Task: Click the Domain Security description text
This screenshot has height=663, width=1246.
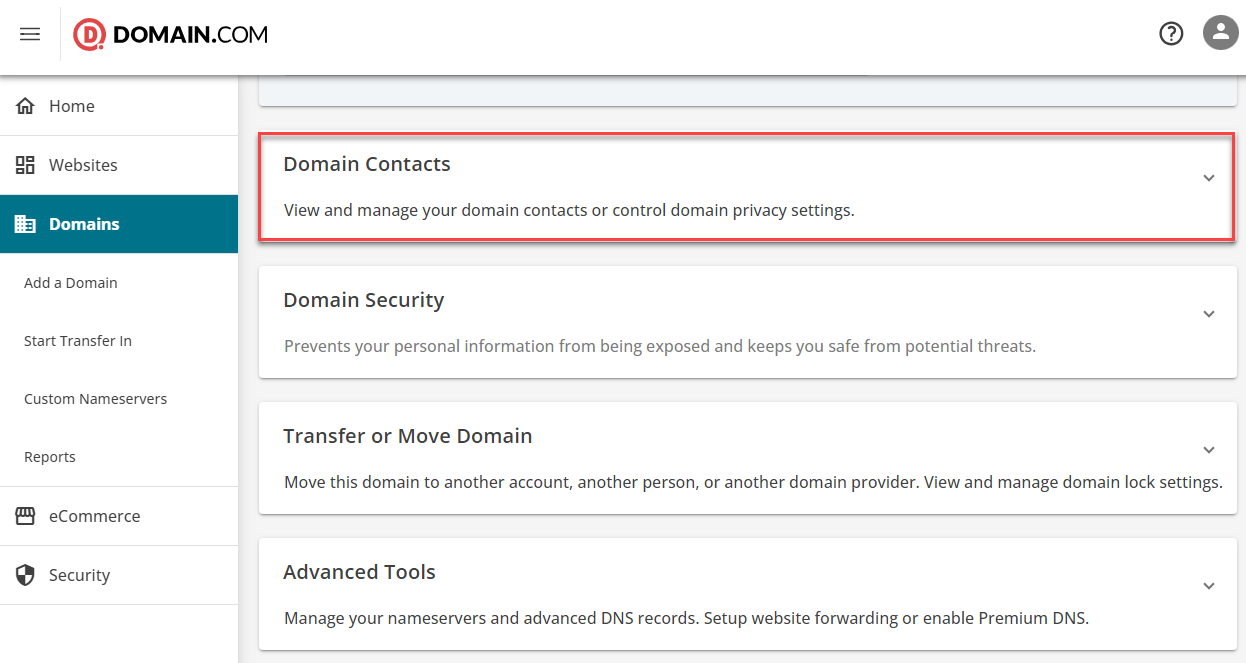Action: click(659, 346)
